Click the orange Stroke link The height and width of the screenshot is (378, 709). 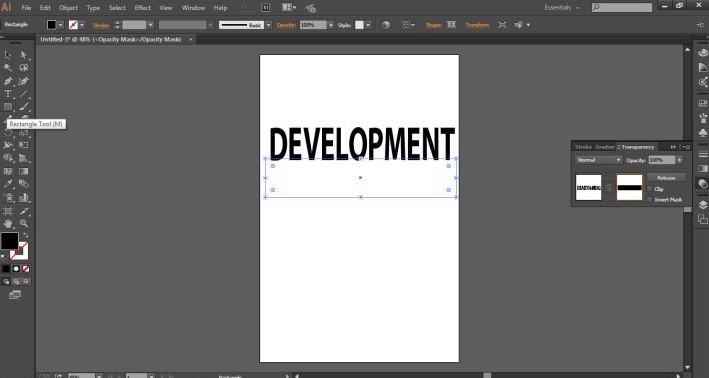coord(101,25)
